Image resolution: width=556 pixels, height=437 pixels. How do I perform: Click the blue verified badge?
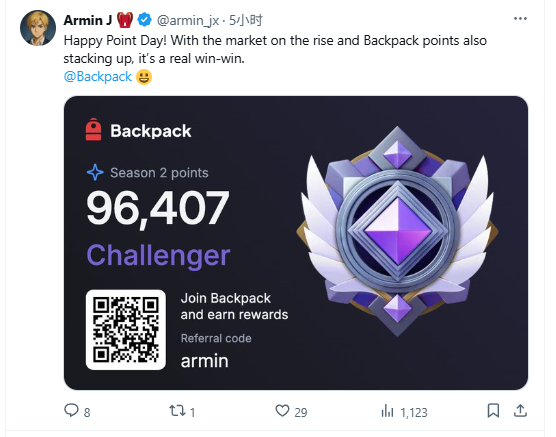coord(144,20)
